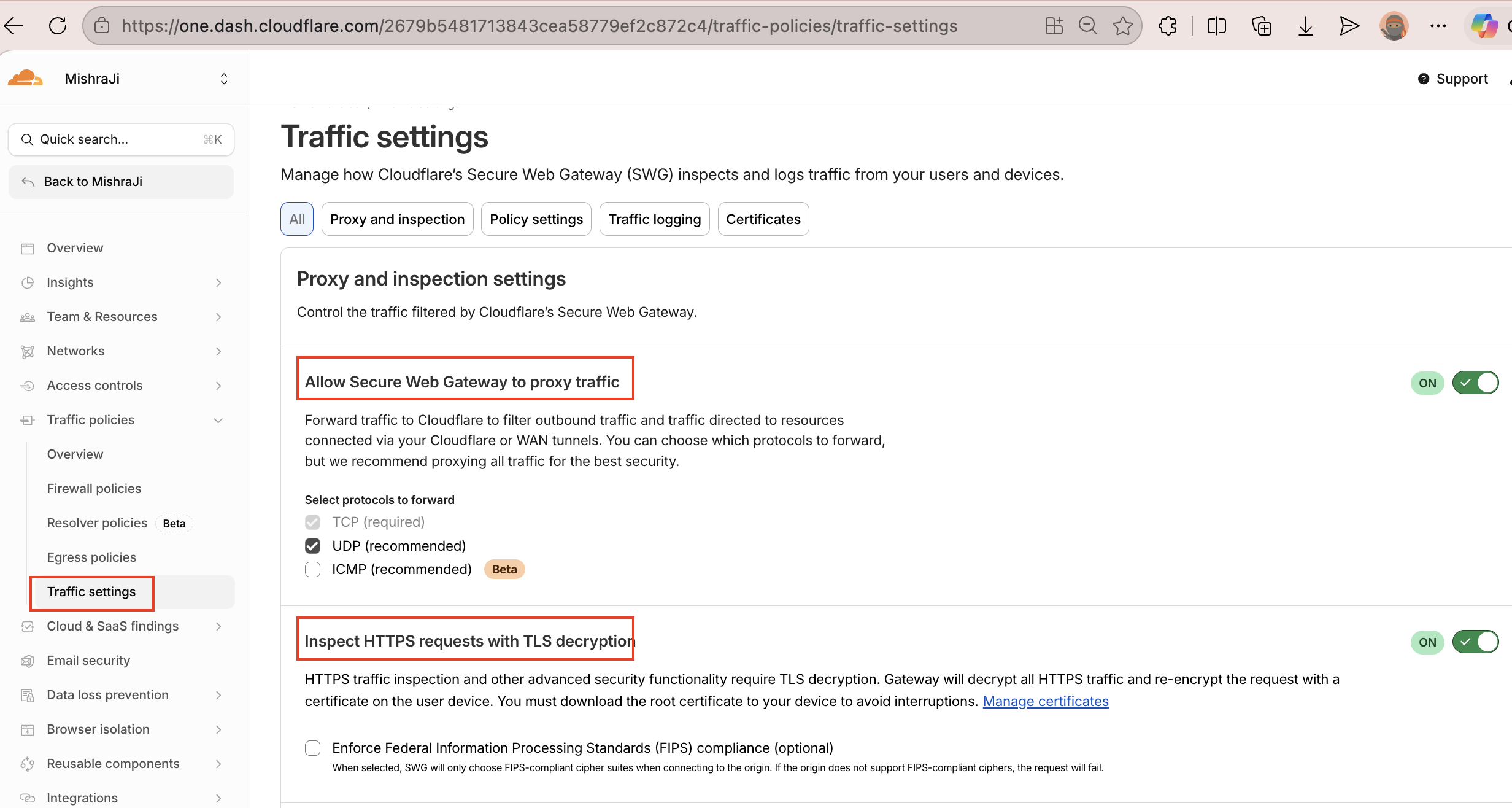Open the Manage certificates link
This screenshot has height=808, width=1512.
click(1046, 701)
